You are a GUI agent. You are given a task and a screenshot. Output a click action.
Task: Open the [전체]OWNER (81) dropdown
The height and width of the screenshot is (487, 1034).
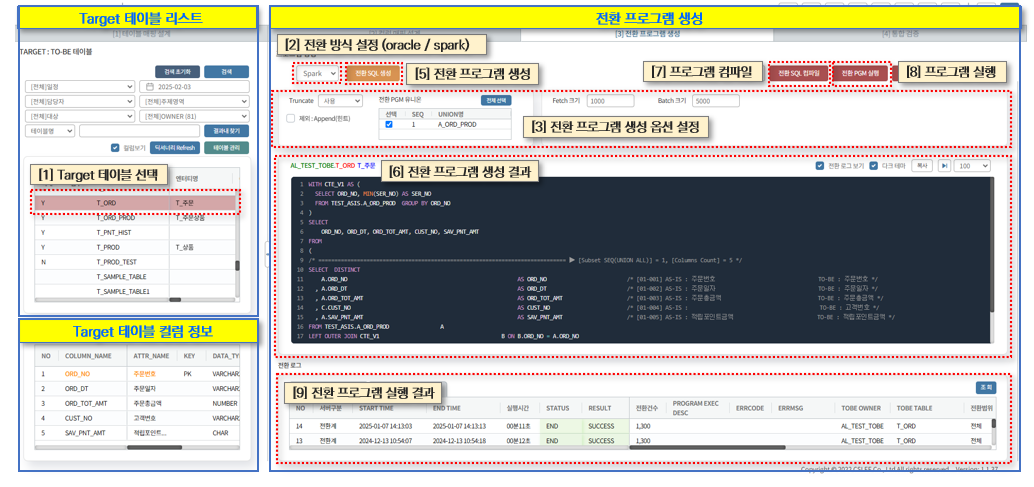pyautogui.click(x=195, y=116)
